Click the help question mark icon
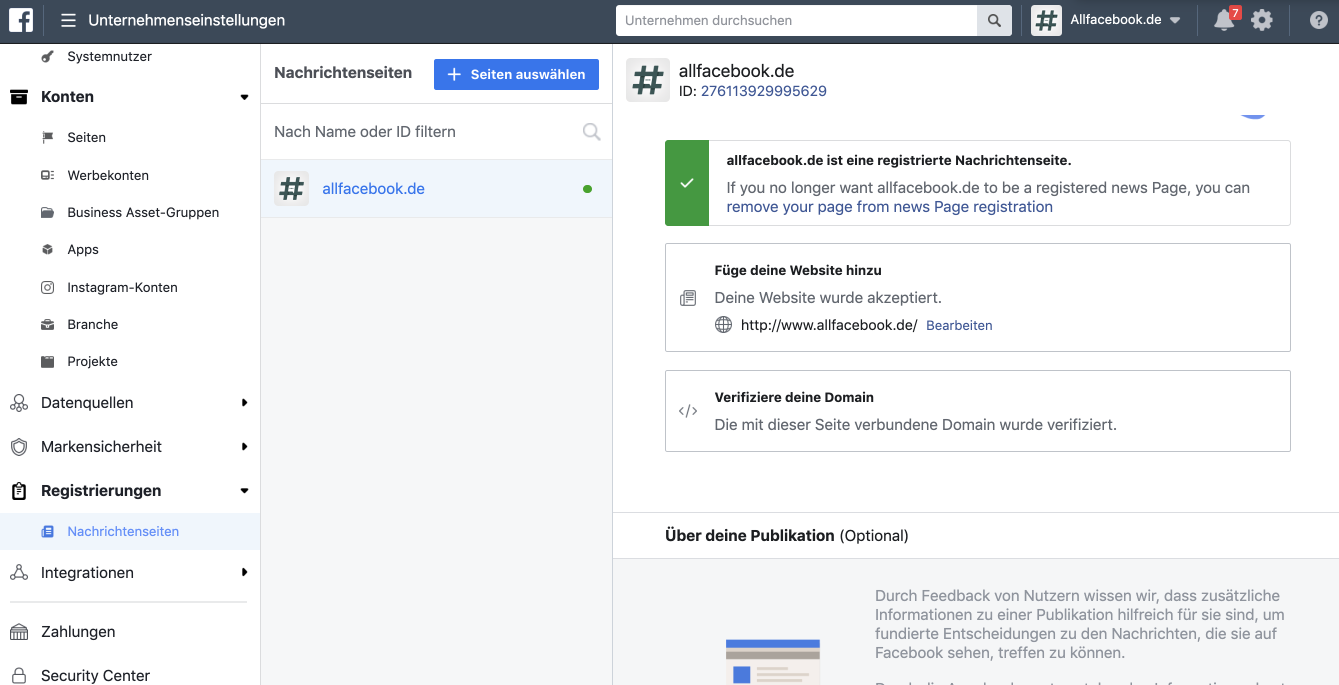 [x=1319, y=20]
